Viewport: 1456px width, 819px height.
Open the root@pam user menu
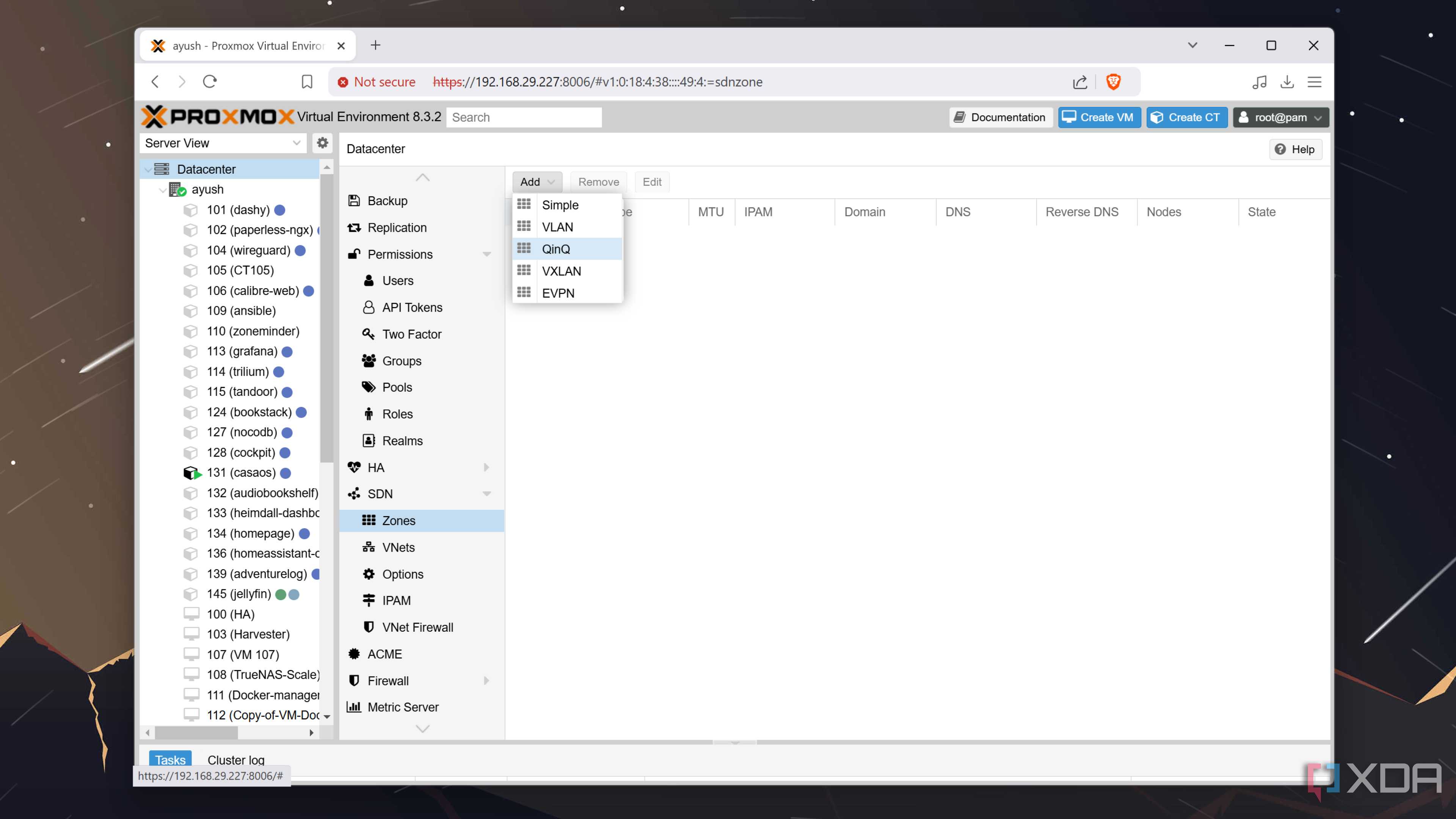(1280, 118)
